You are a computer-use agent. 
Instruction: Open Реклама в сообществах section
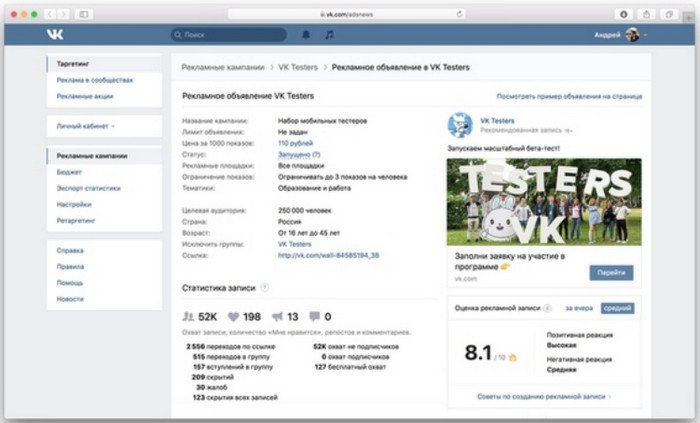(x=95, y=80)
